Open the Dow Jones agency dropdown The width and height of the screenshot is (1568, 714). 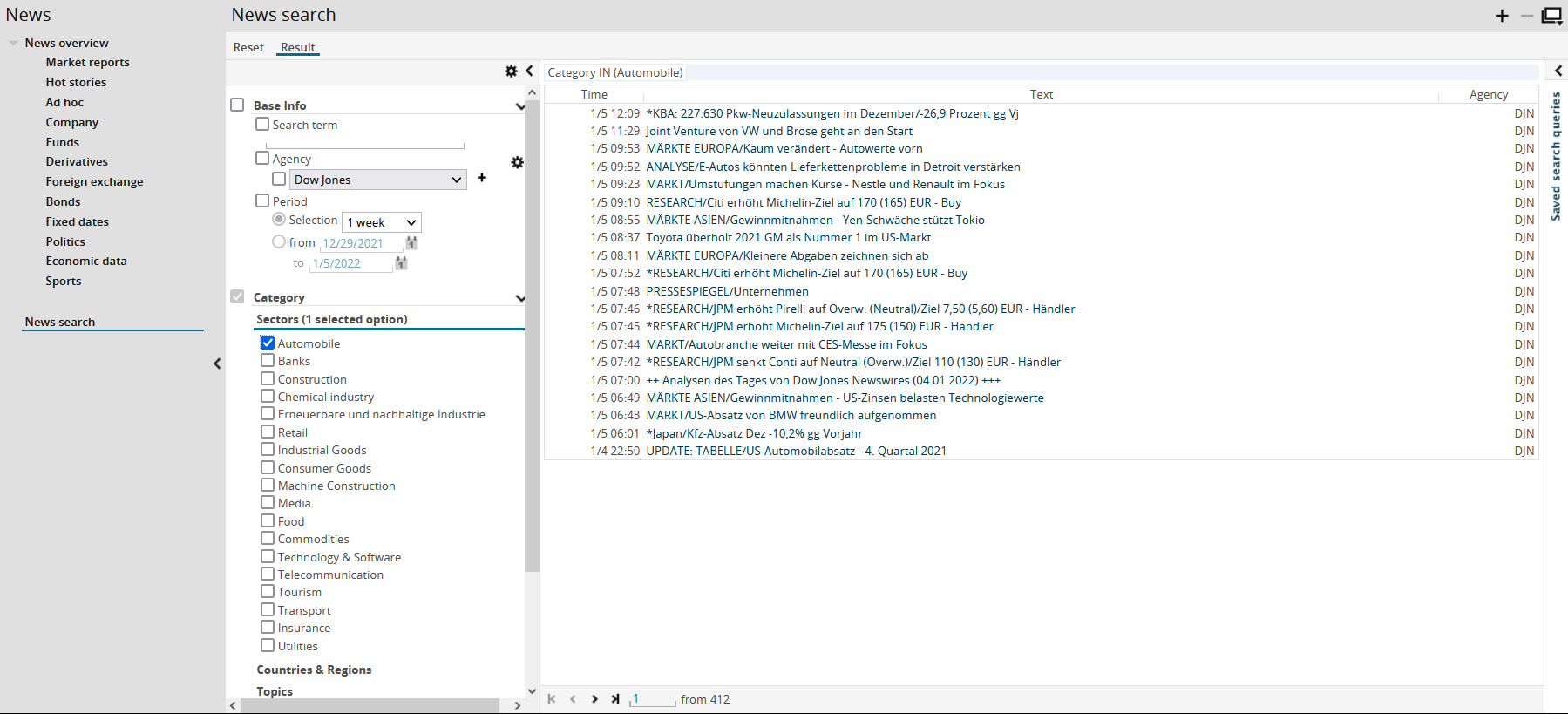tap(377, 180)
